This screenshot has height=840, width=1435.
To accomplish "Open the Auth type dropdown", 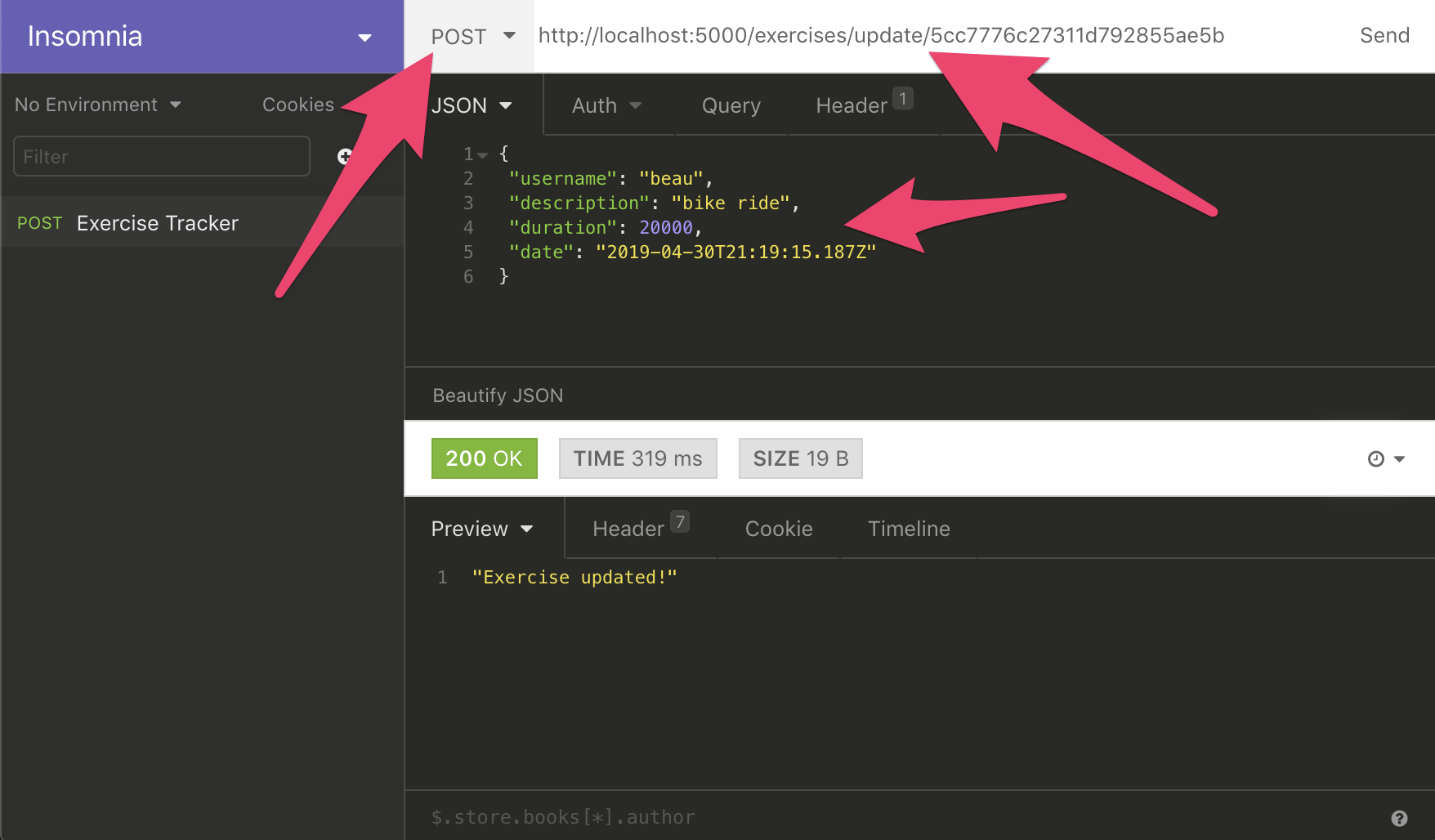I will click(606, 105).
